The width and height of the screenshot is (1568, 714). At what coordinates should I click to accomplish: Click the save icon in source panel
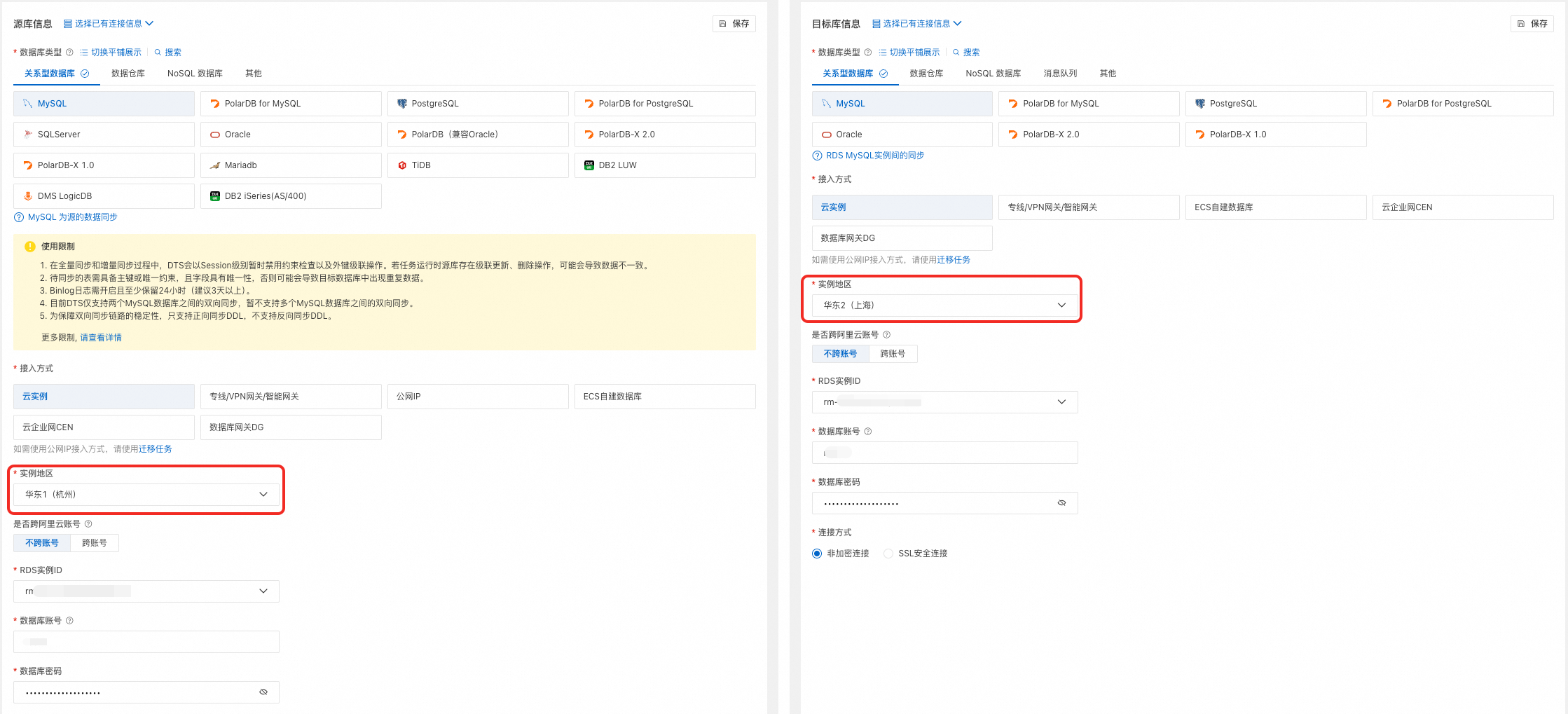723,24
